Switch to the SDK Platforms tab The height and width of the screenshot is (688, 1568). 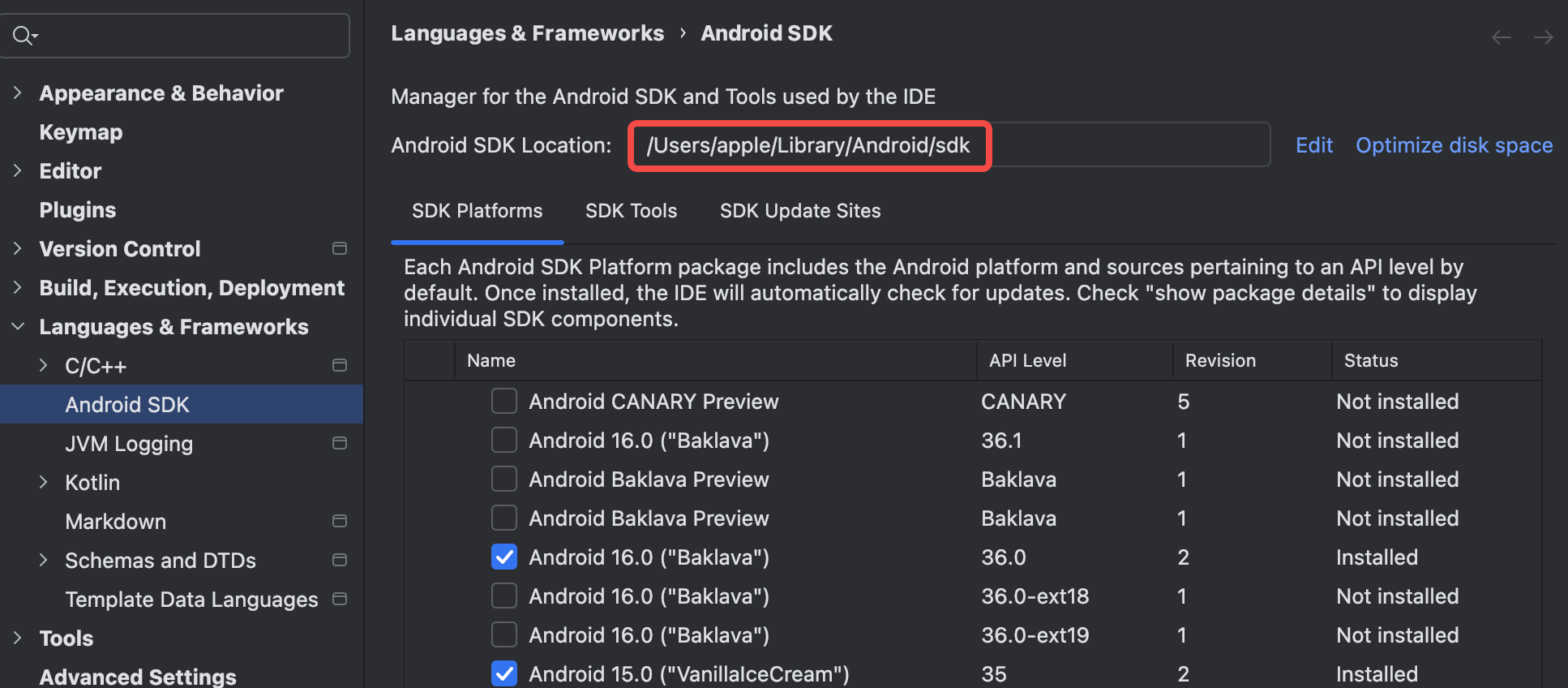[477, 211]
